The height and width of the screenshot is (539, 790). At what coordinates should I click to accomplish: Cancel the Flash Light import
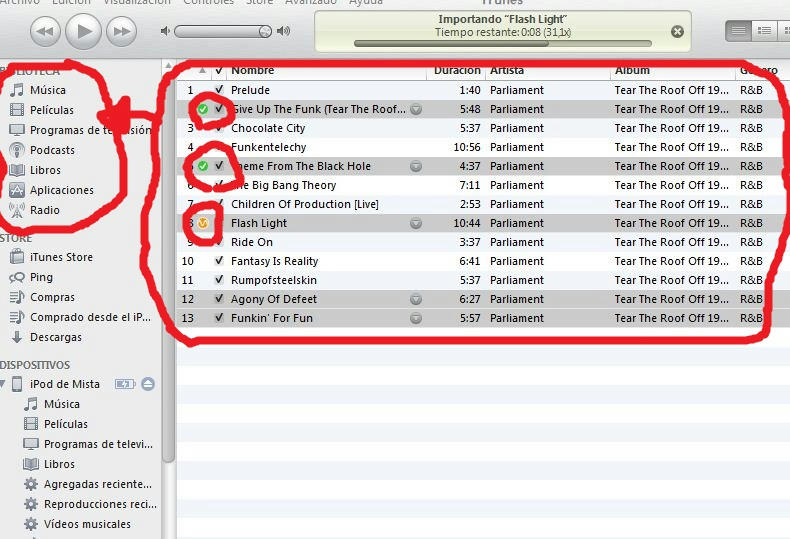678,32
